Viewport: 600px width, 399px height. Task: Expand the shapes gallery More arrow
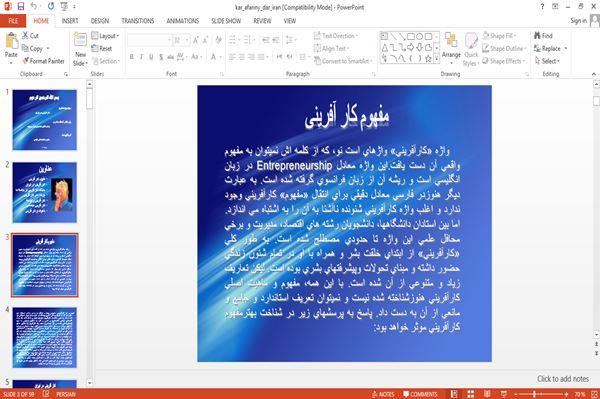pyautogui.click(x=436, y=59)
